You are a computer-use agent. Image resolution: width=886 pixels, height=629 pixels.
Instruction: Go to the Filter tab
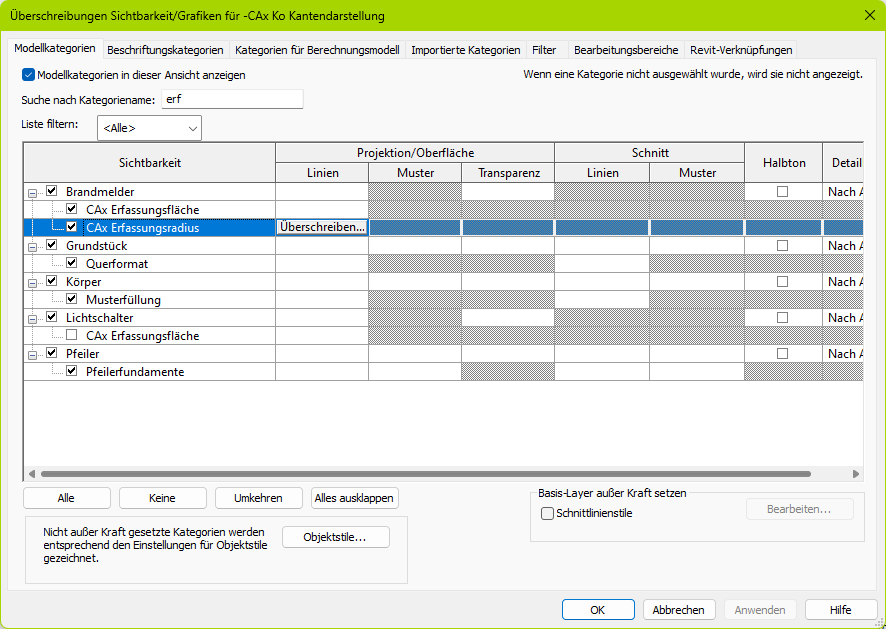pos(544,50)
